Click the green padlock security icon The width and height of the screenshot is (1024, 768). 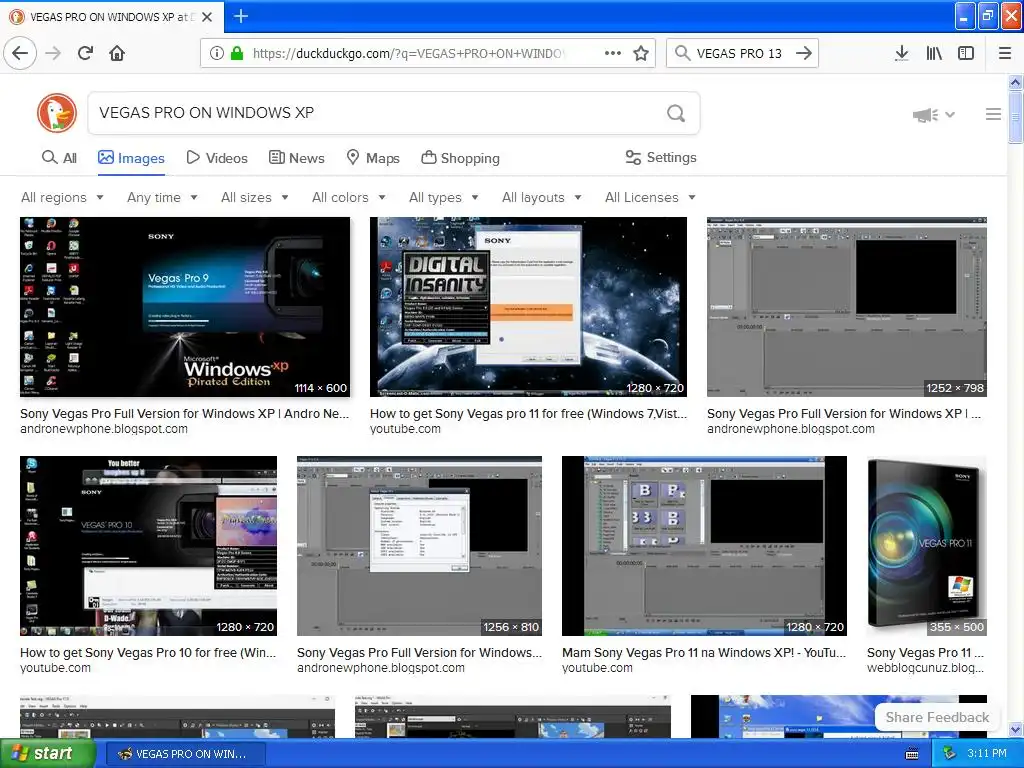coord(237,53)
